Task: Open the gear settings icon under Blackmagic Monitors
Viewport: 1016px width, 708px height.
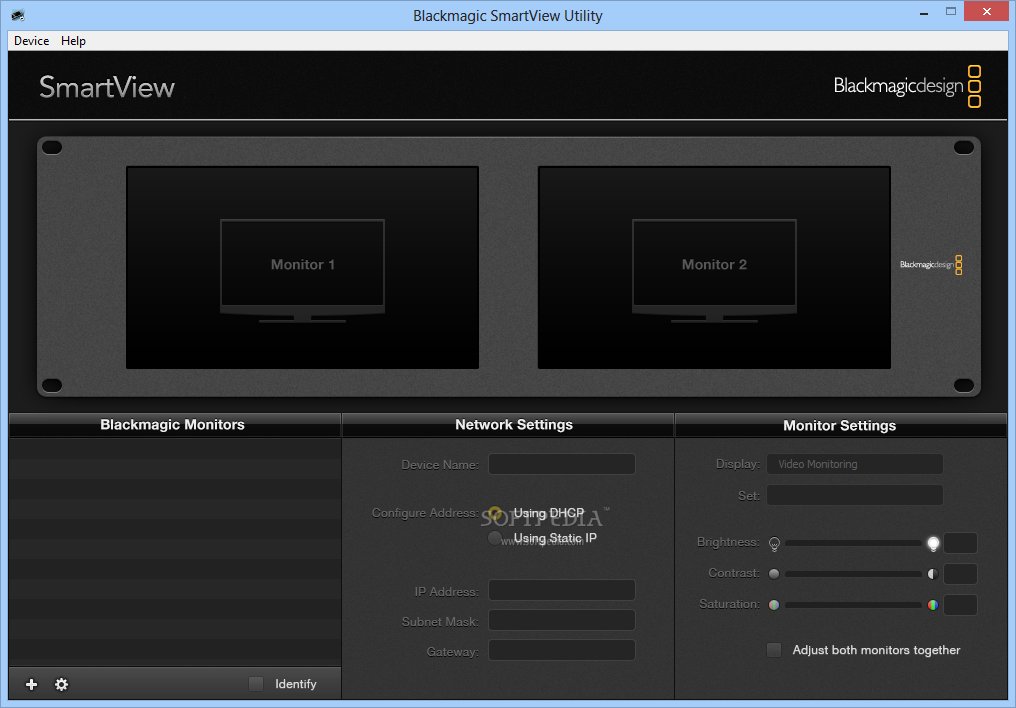Action: [62, 685]
